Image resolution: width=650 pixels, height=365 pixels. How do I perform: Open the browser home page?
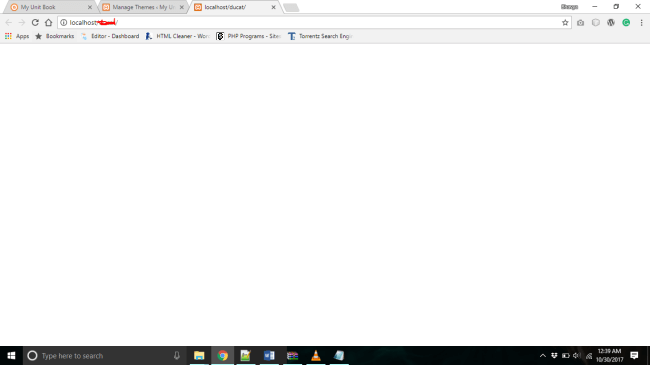point(49,22)
